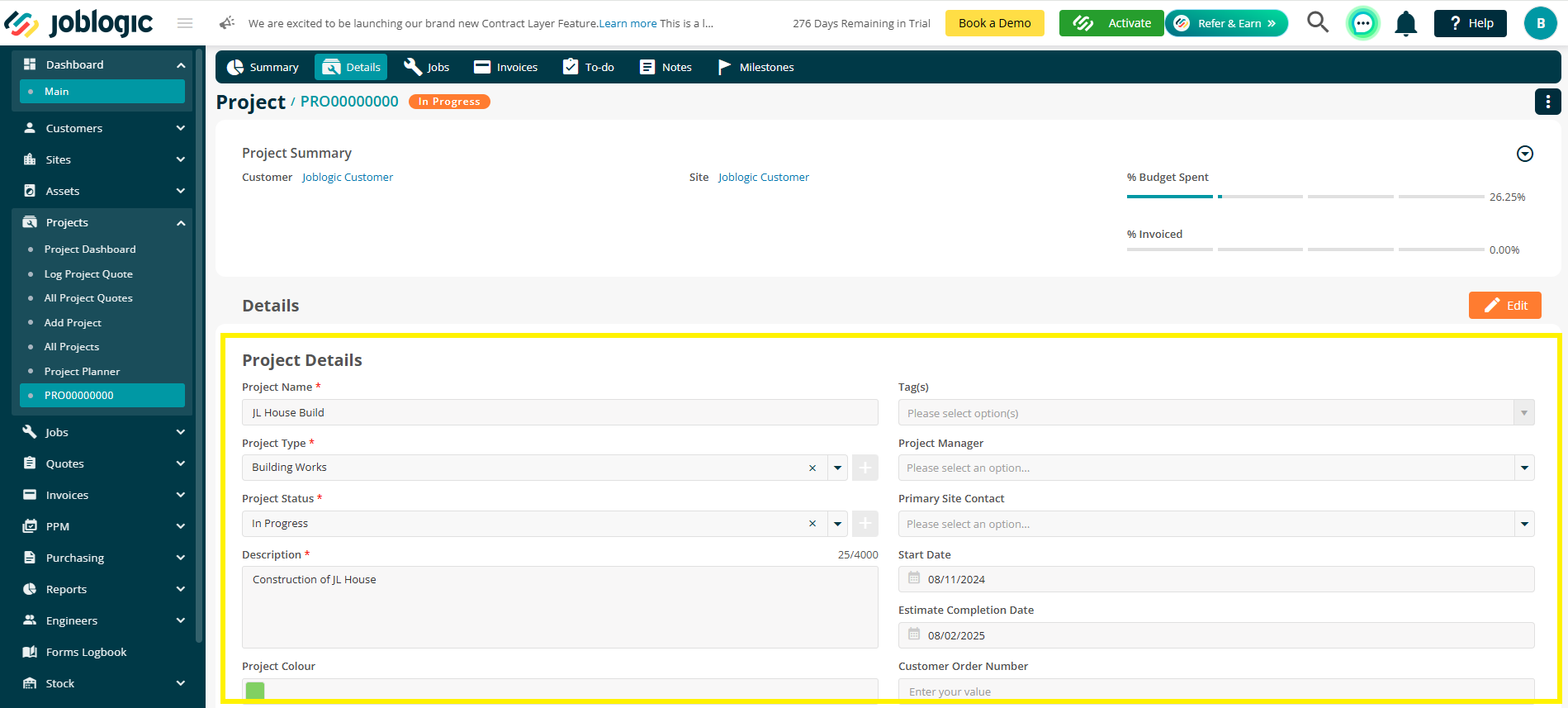
Task: Toggle the hamburger sidebar menu icon
Action: tap(185, 23)
